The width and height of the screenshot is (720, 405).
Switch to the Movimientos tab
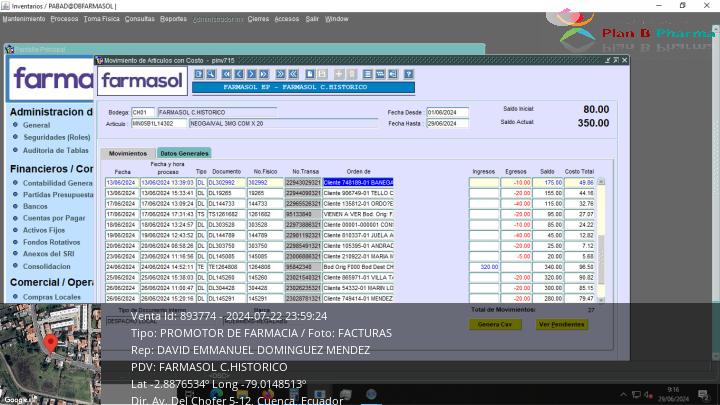(128, 153)
